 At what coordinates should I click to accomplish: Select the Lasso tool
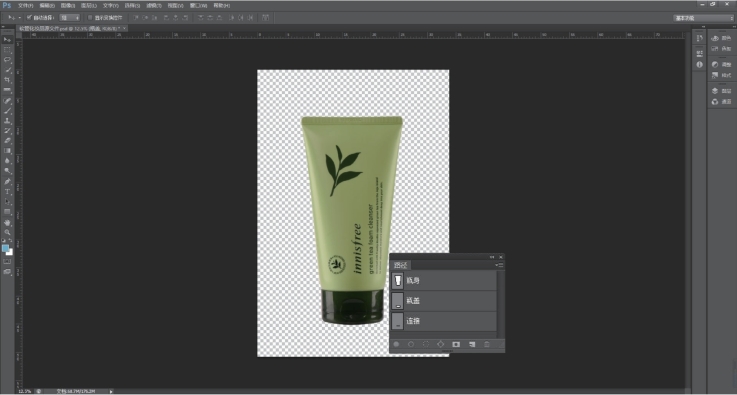7,60
